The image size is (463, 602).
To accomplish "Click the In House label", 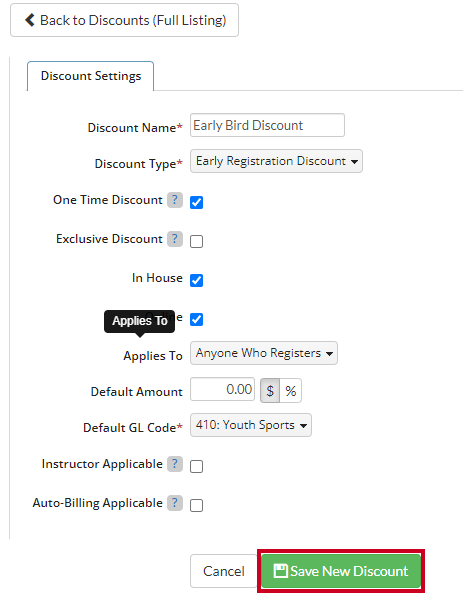I will 157,278.
